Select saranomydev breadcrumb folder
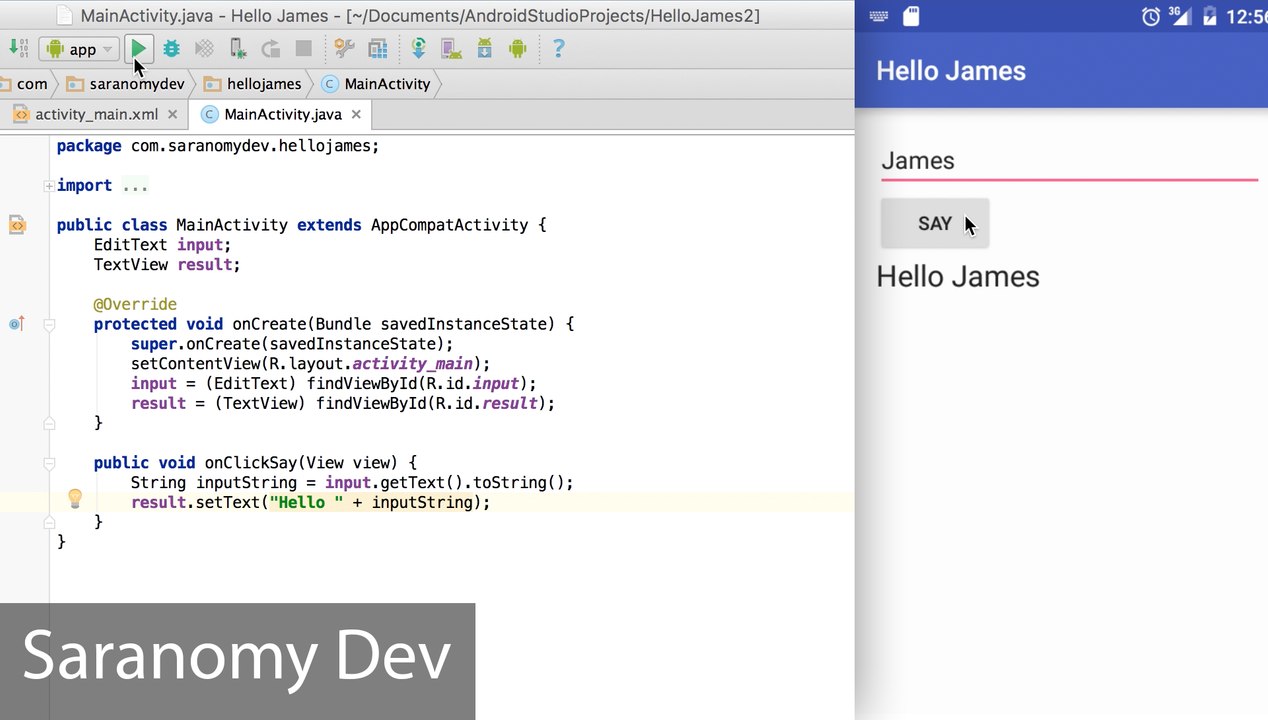 126,84
